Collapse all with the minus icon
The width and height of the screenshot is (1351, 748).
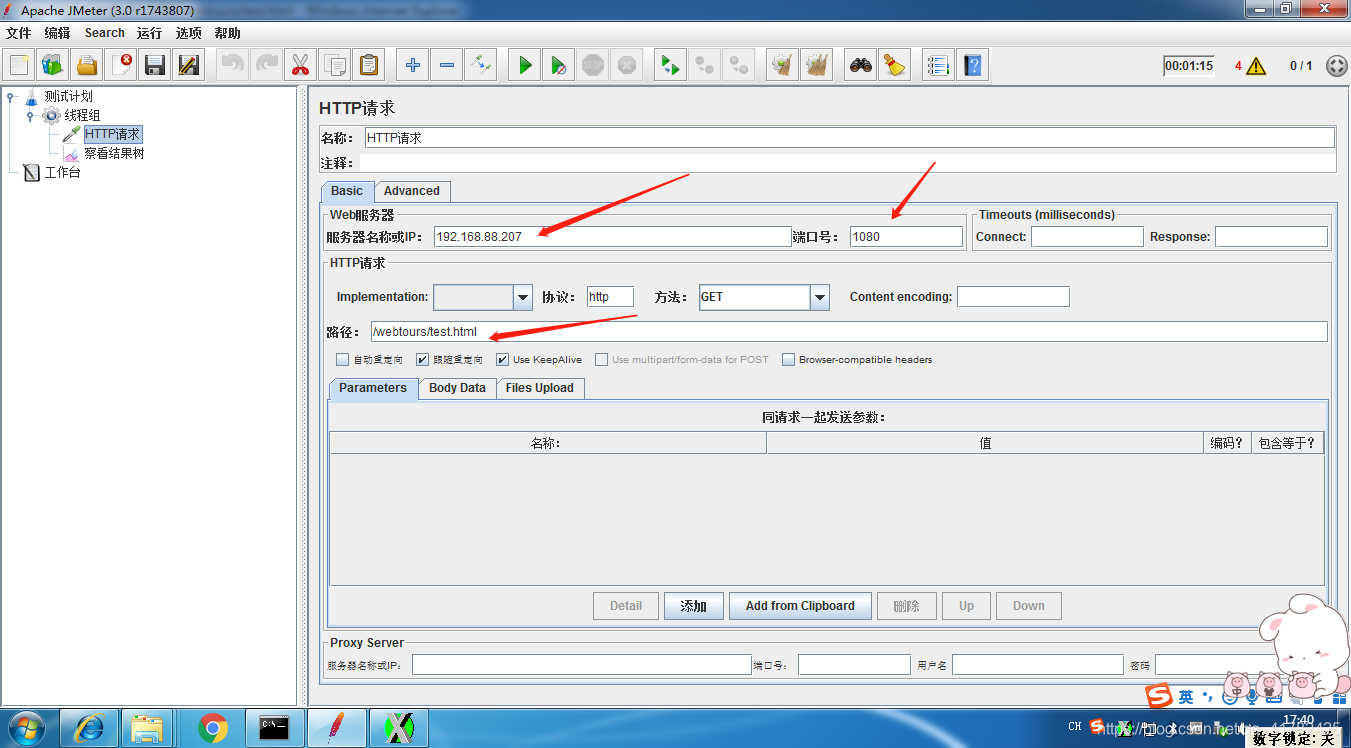pyautogui.click(x=446, y=66)
